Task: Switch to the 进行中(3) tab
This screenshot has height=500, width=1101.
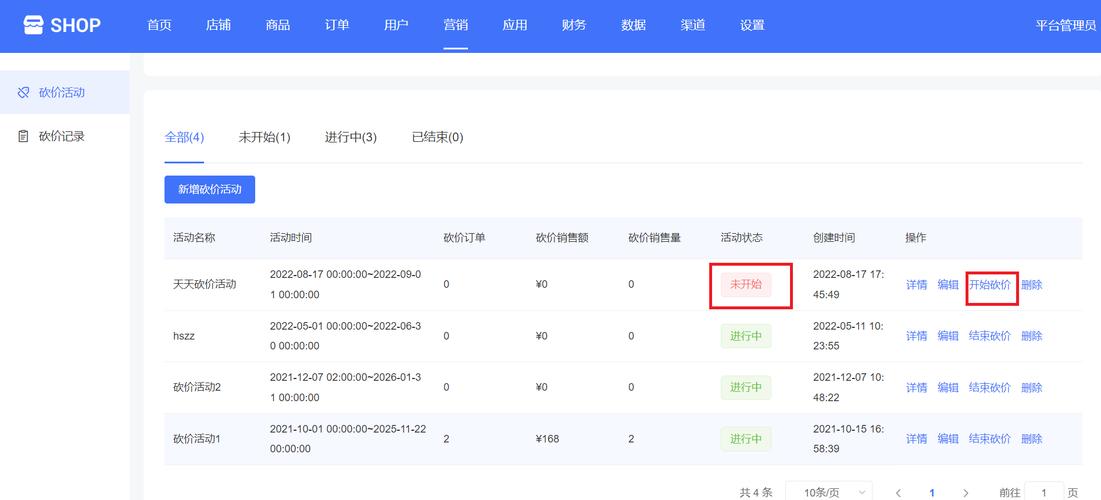Action: point(351,137)
